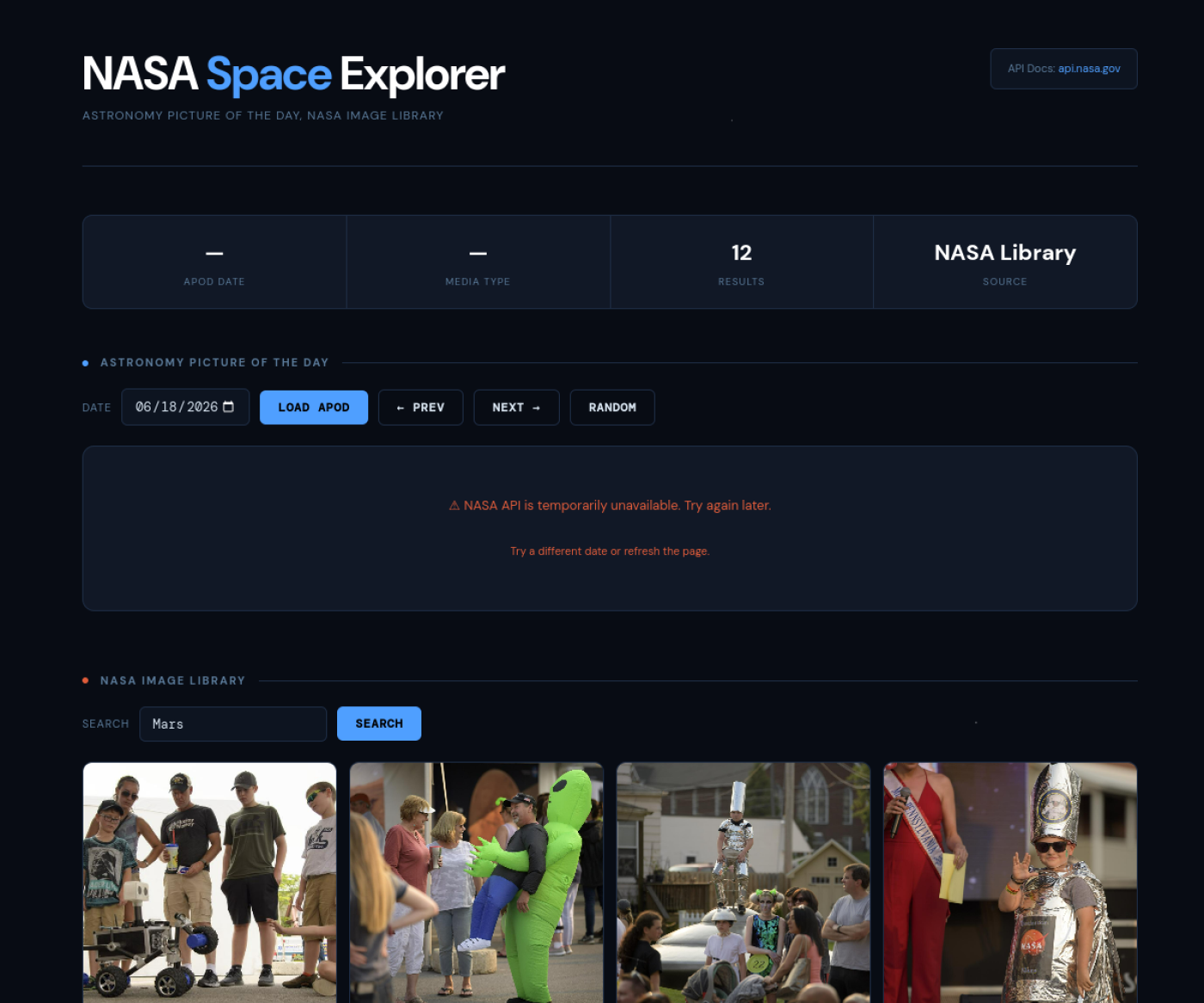Open the api.nasa.gov docs link
Image resolution: width=1204 pixels, height=1003 pixels.
pos(1089,69)
